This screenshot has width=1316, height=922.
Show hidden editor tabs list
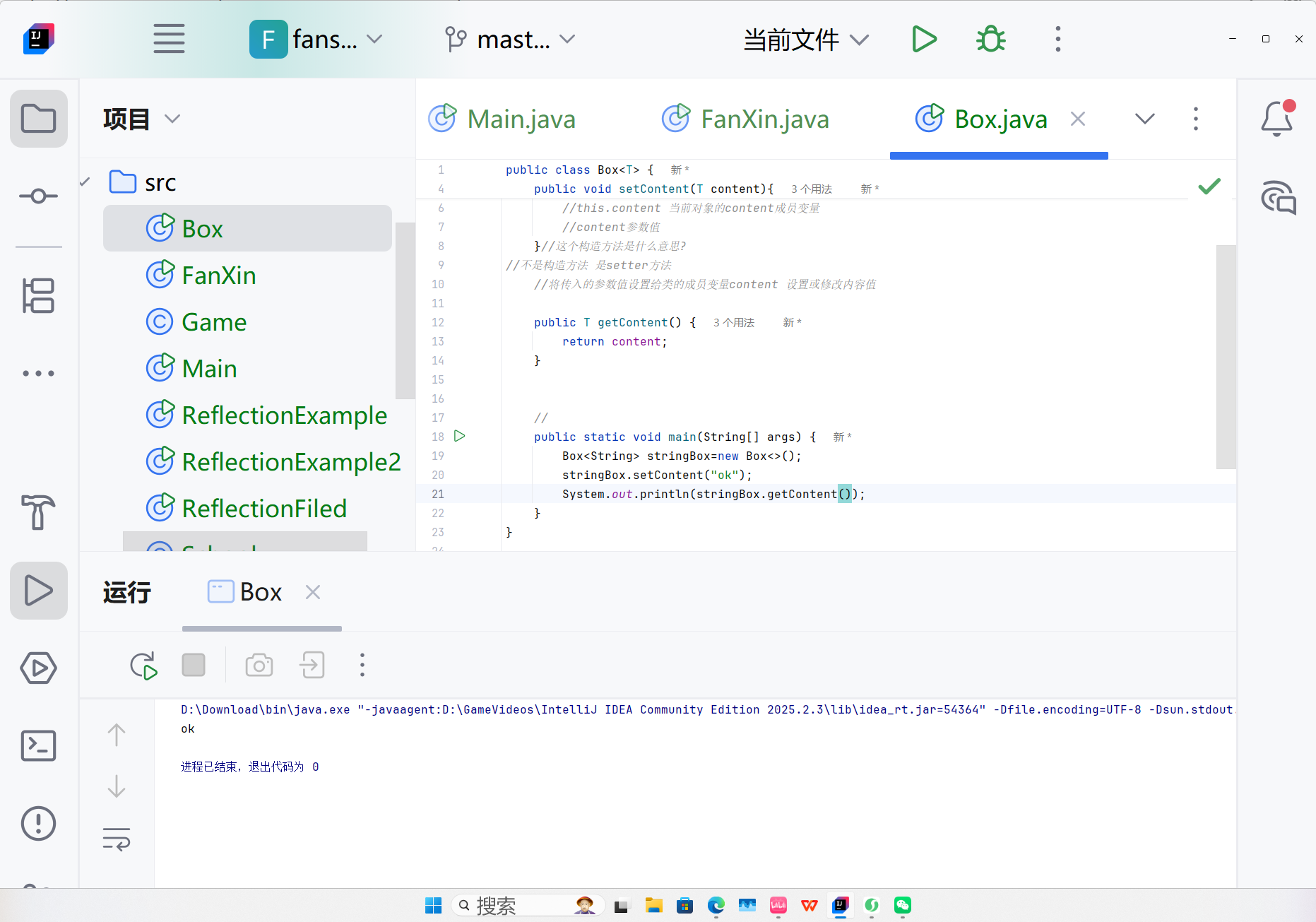(x=1144, y=119)
